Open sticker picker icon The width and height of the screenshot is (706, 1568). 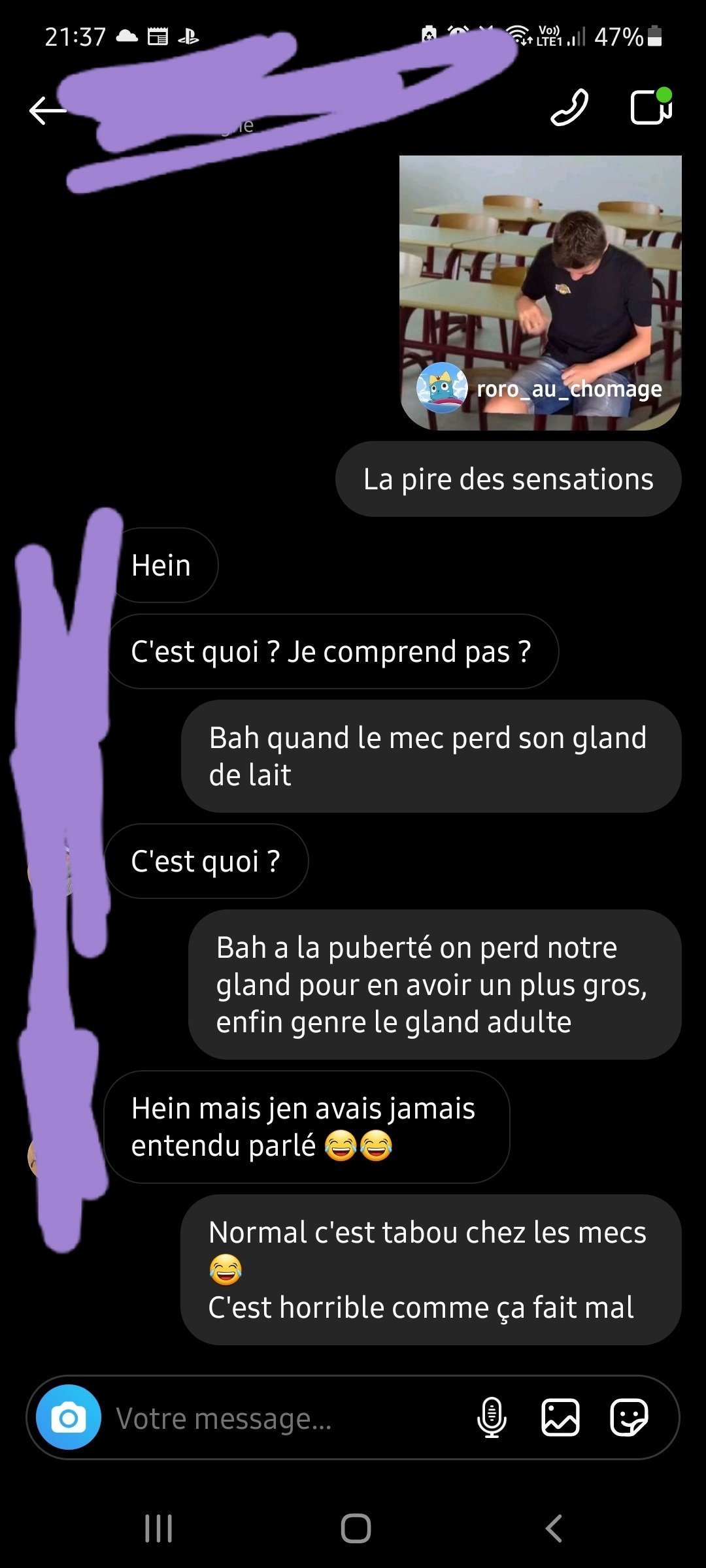[x=629, y=1417]
